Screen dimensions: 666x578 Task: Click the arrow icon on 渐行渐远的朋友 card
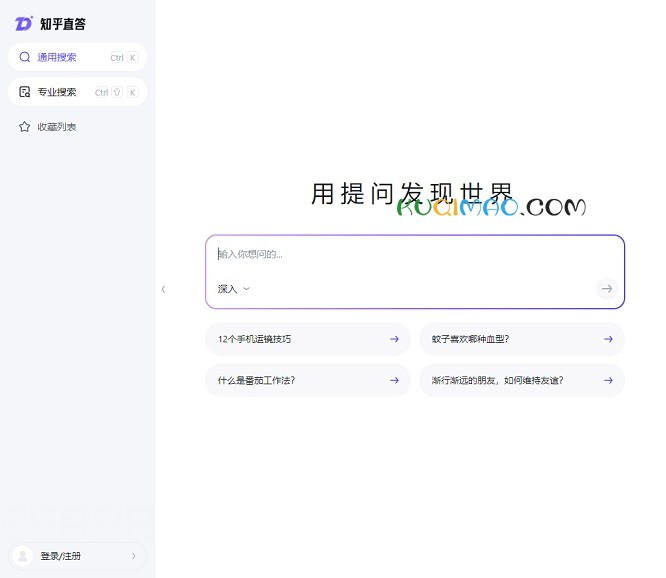point(608,380)
